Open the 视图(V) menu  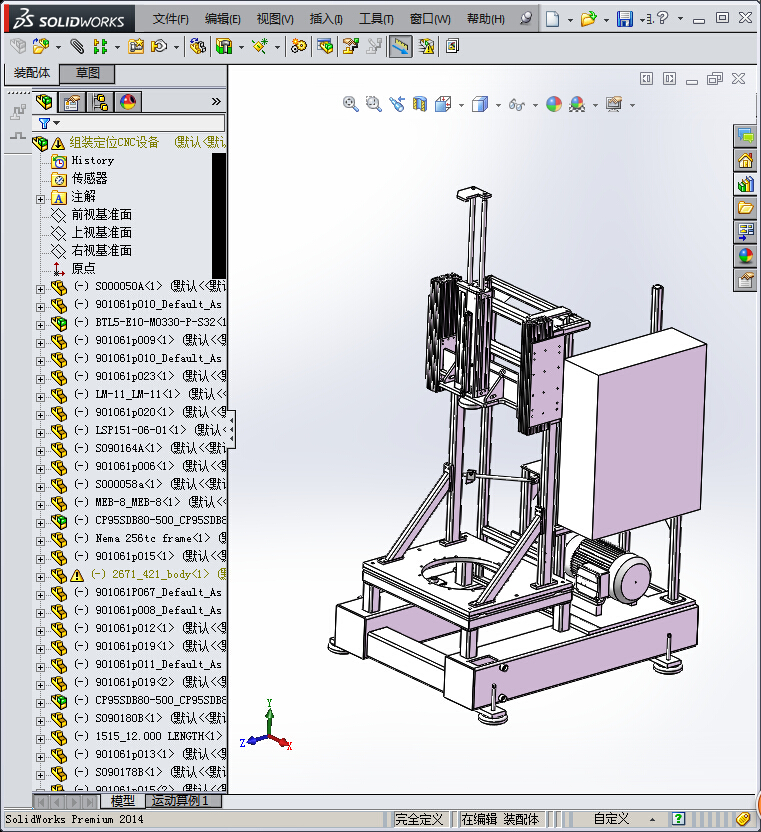275,19
